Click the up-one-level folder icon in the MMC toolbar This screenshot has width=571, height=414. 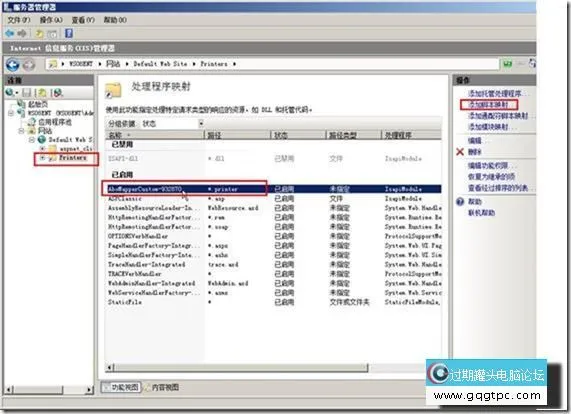39,34
